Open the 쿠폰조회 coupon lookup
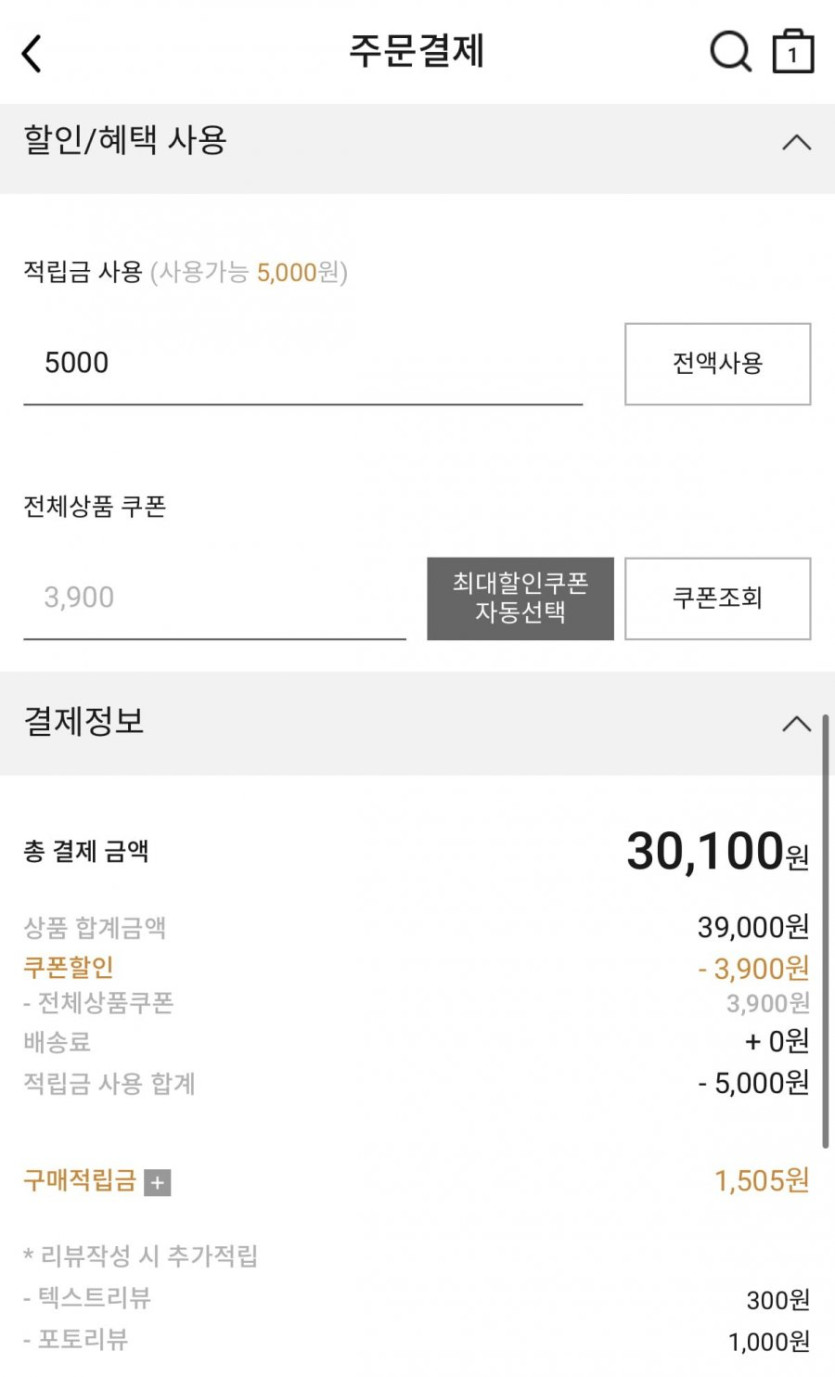The height and width of the screenshot is (1377, 835). click(x=717, y=598)
